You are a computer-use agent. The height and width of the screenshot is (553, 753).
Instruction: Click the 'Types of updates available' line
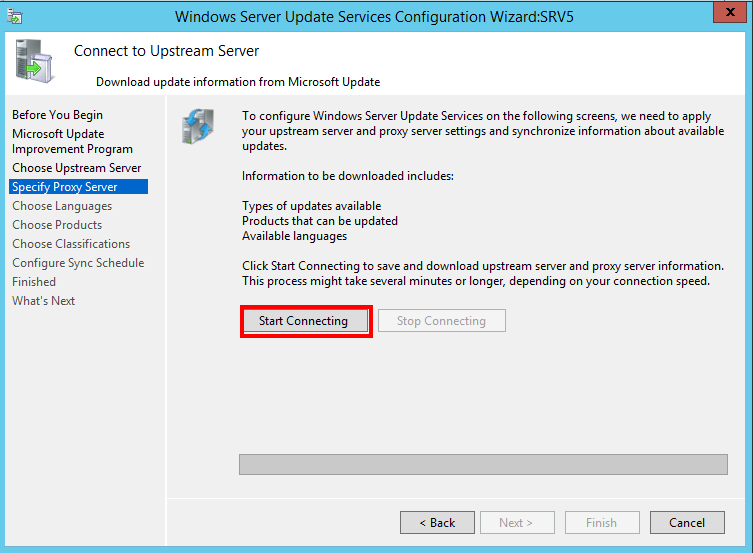coord(312,206)
